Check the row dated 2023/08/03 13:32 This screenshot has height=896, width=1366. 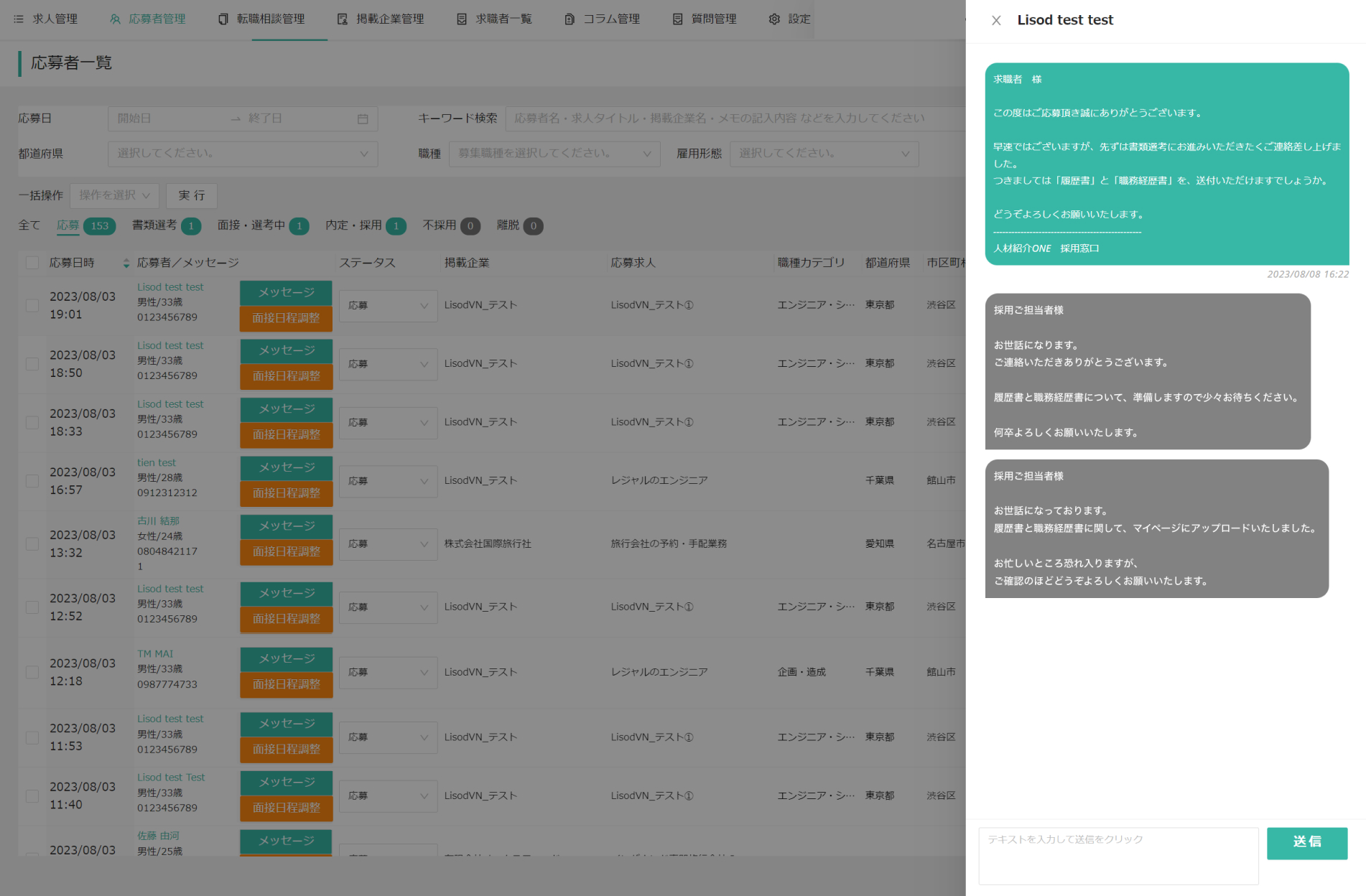pos(32,544)
